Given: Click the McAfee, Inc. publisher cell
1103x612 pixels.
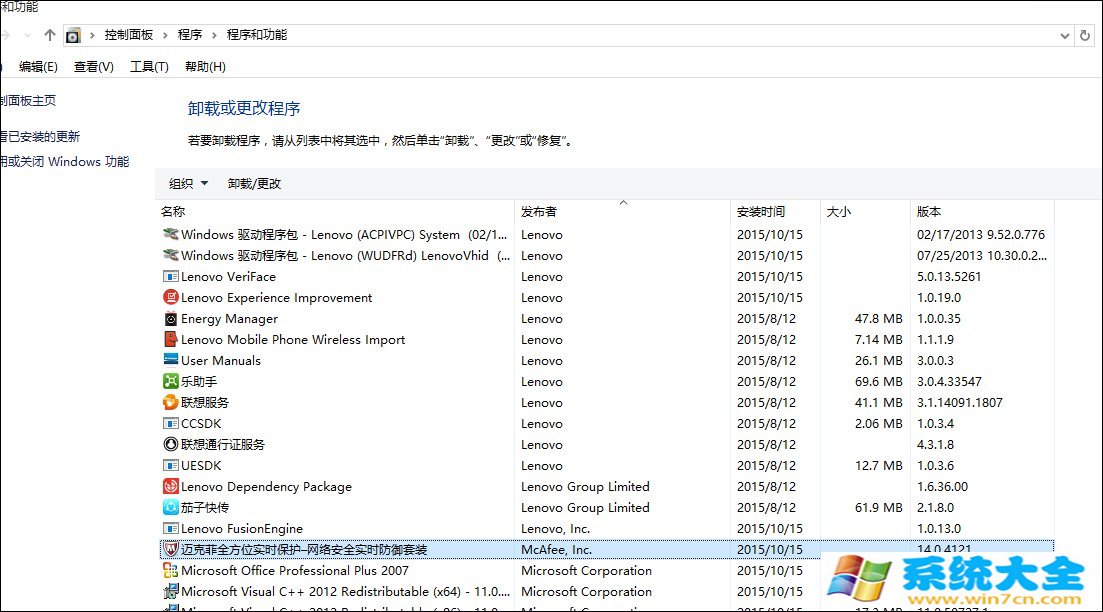Looking at the screenshot, I should (x=556, y=549).
